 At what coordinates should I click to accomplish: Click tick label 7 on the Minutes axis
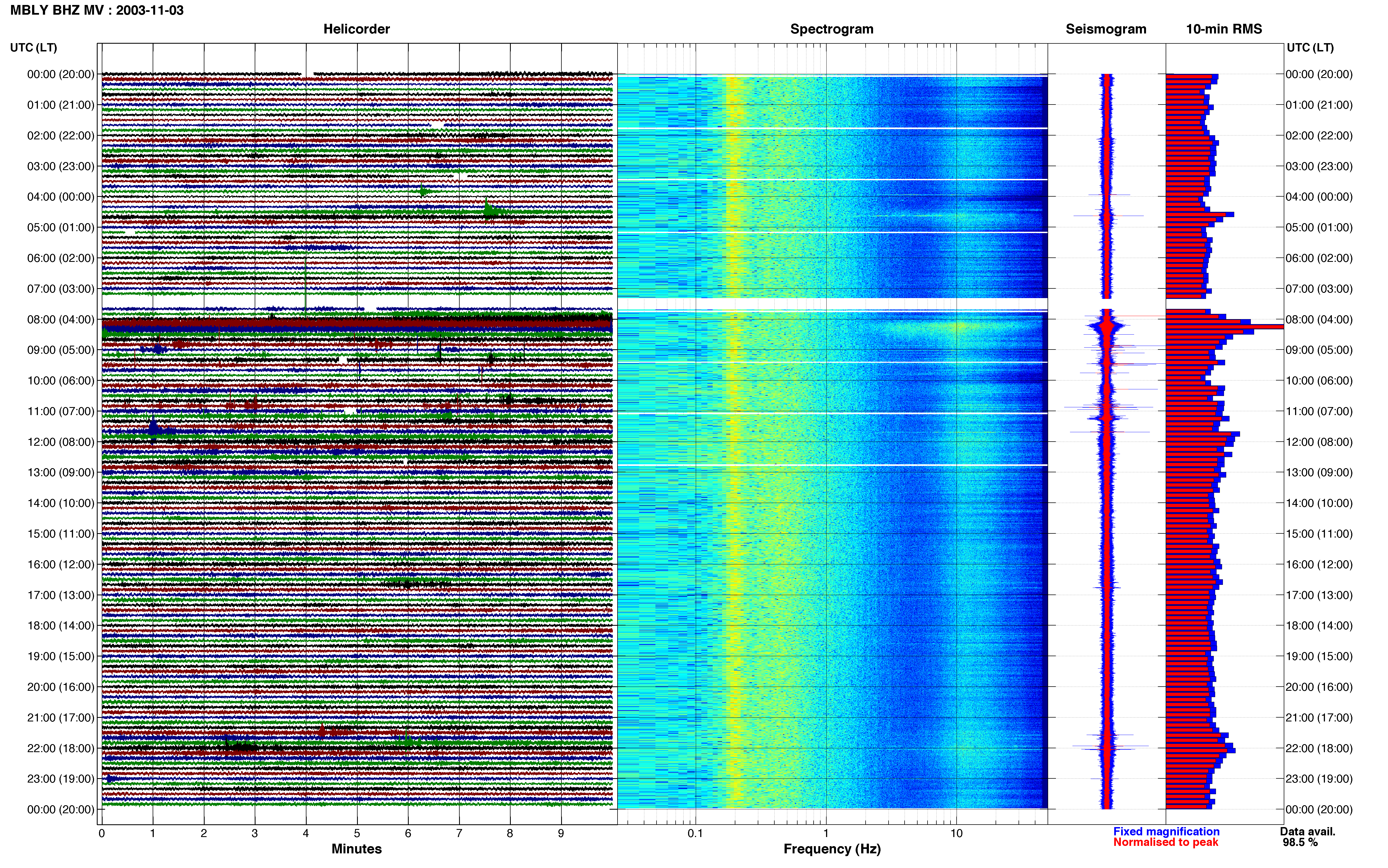click(x=459, y=833)
